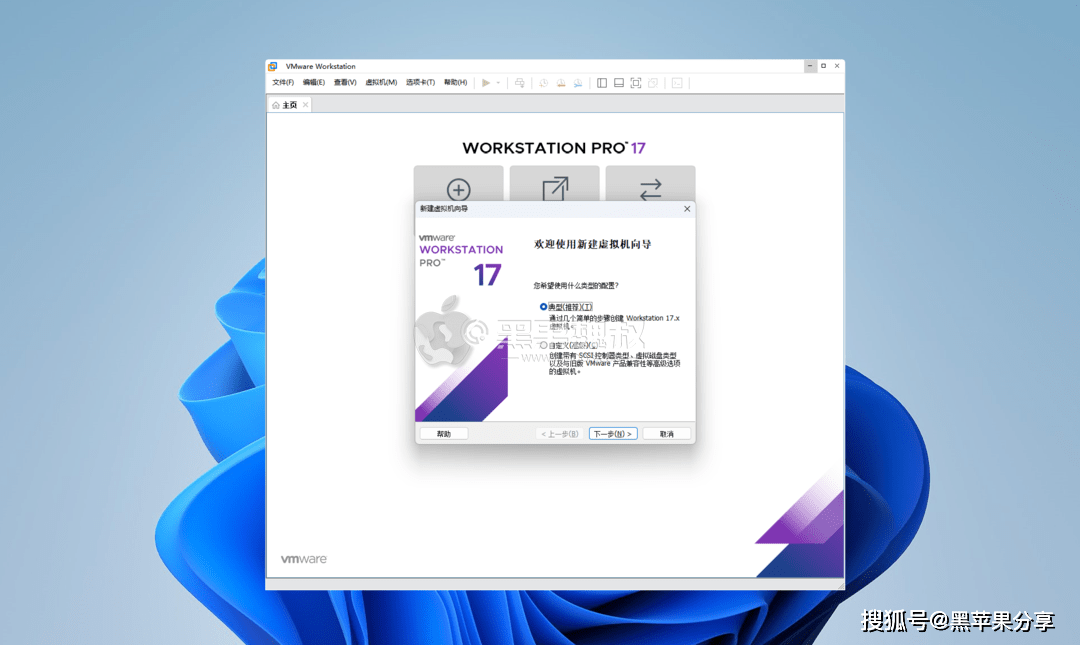Close the VMware Workstation window
The height and width of the screenshot is (645, 1080).
click(x=837, y=66)
